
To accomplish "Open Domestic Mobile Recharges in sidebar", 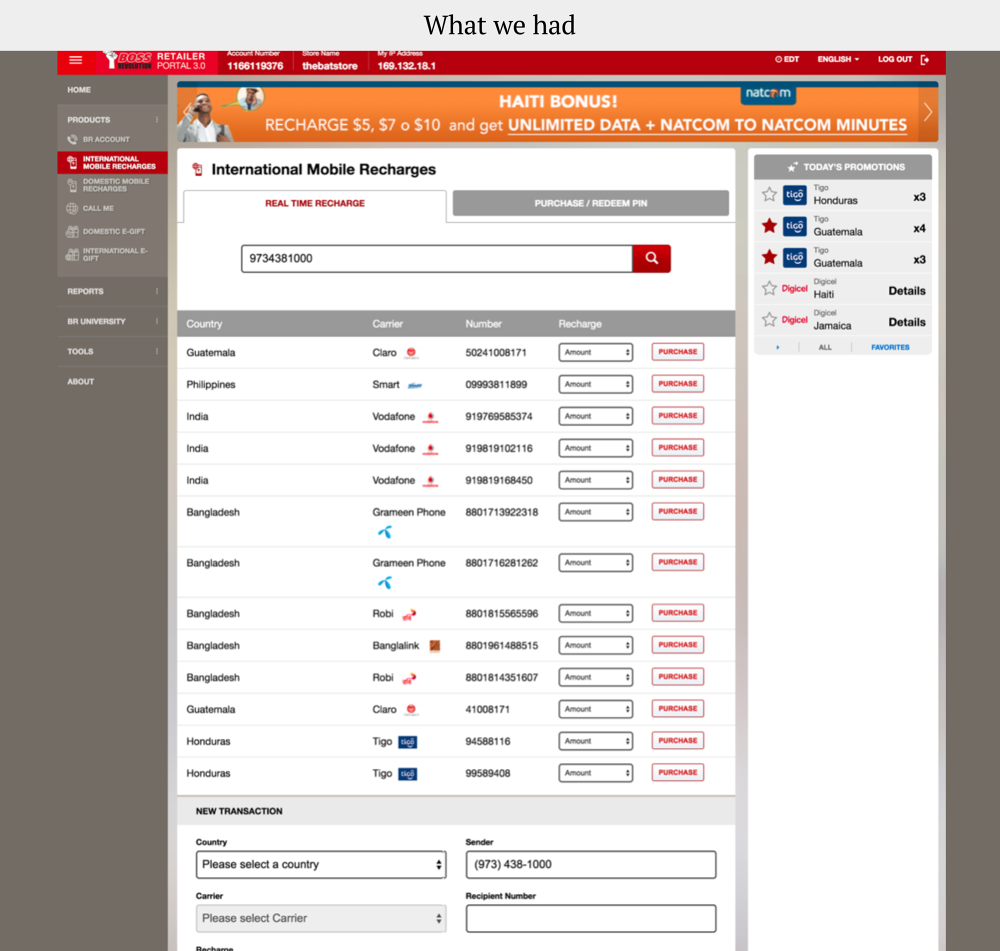I will click(115, 185).
